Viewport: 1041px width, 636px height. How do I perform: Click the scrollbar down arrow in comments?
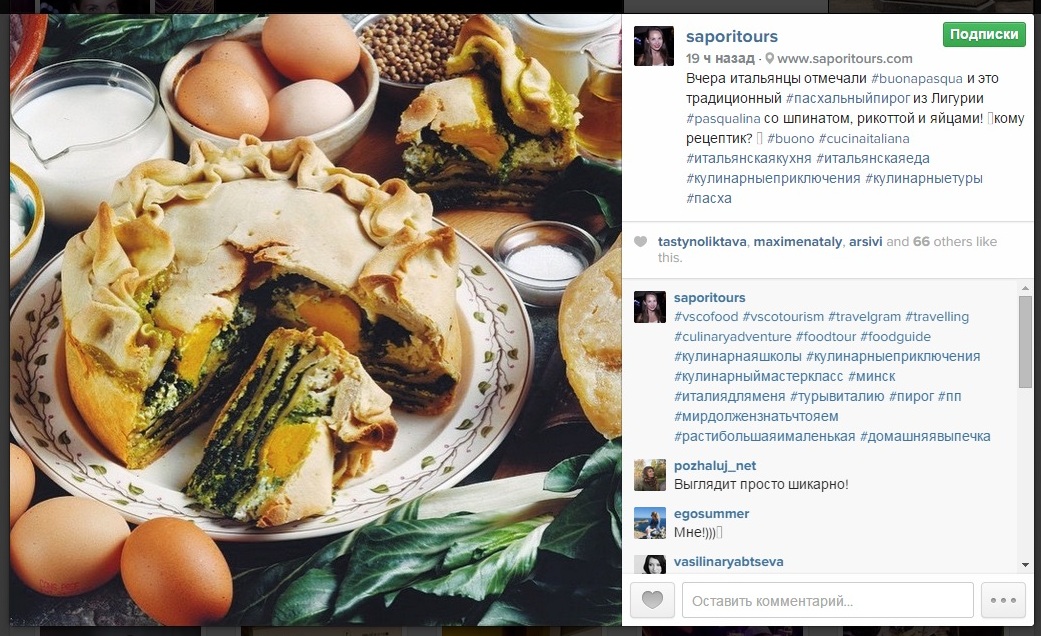pyautogui.click(x=1025, y=565)
